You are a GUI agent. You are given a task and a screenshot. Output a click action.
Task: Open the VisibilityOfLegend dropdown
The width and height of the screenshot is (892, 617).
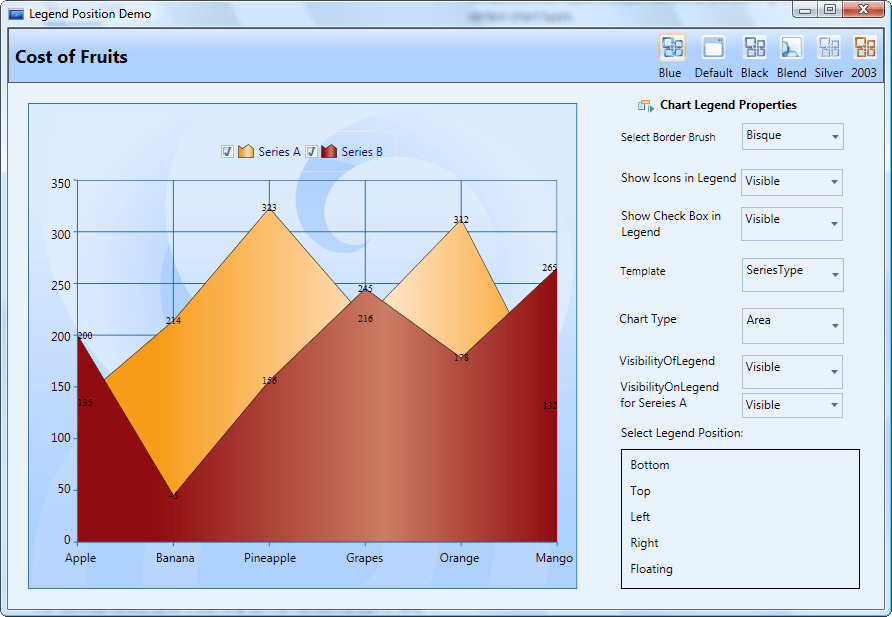792,372
